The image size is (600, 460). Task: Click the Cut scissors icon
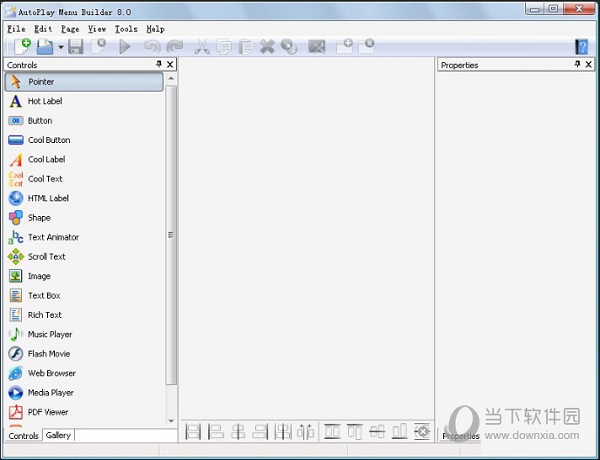[x=202, y=47]
